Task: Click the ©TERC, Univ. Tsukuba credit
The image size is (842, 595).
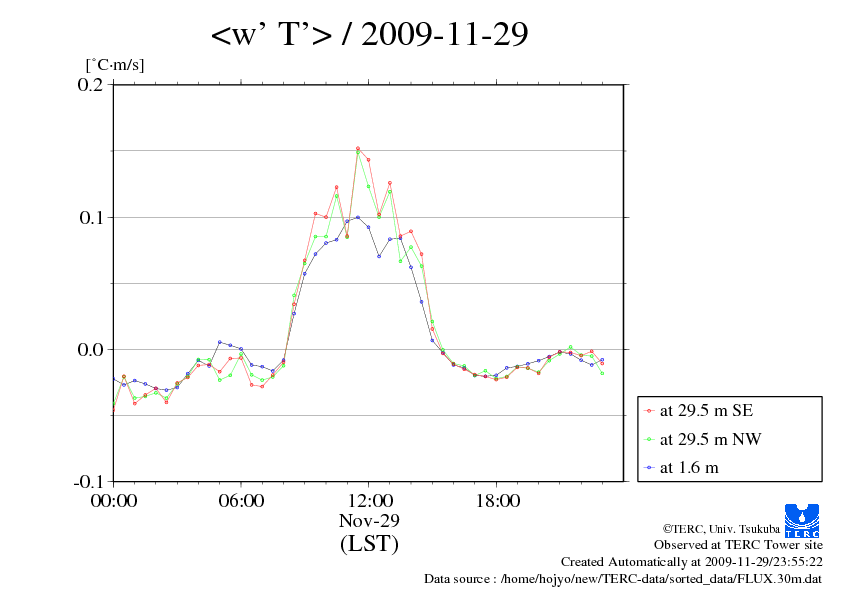Action: coord(721,529)
